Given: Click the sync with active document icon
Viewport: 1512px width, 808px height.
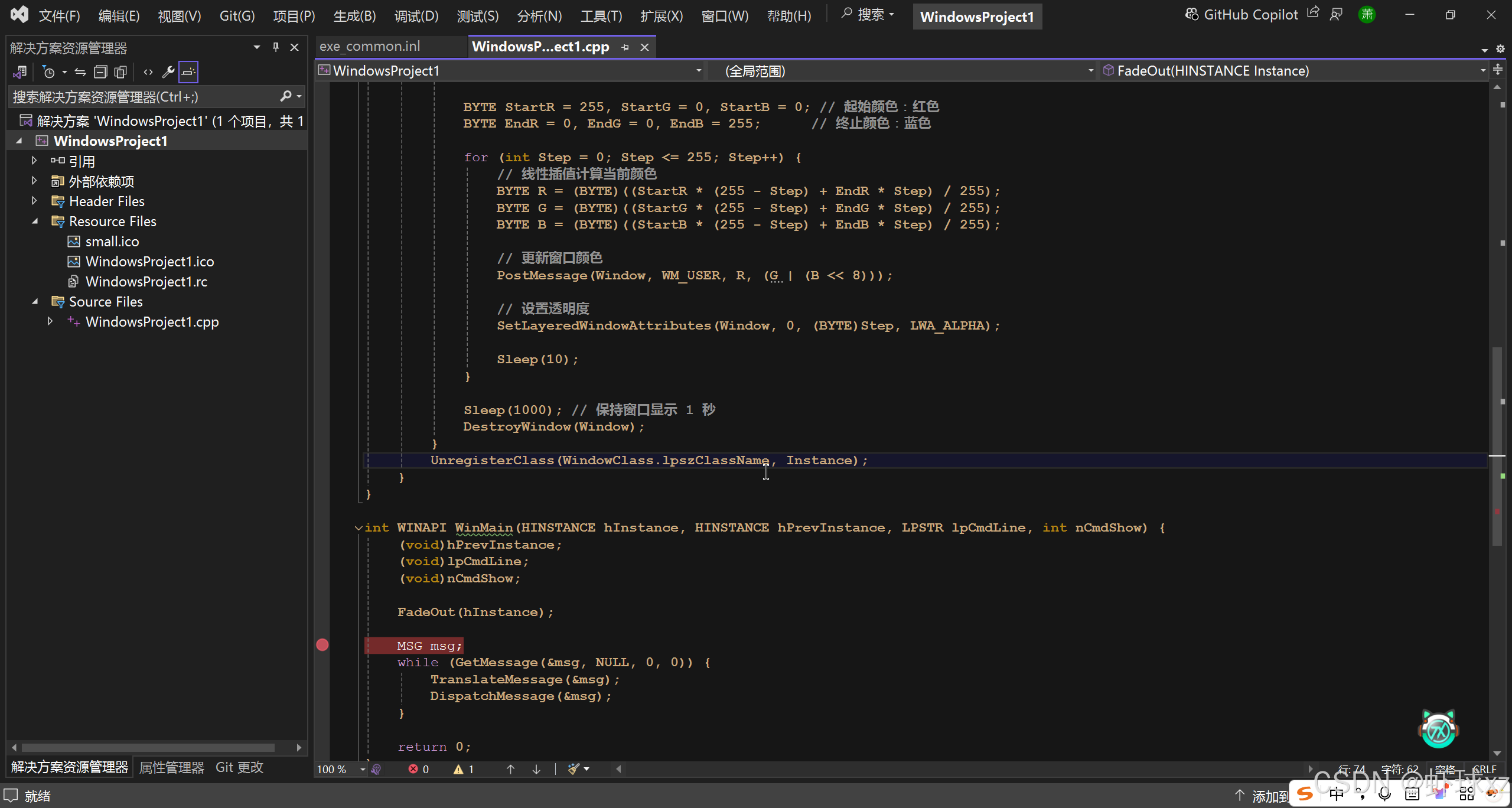Looking at the screenshot, I should tap(80, 72).
